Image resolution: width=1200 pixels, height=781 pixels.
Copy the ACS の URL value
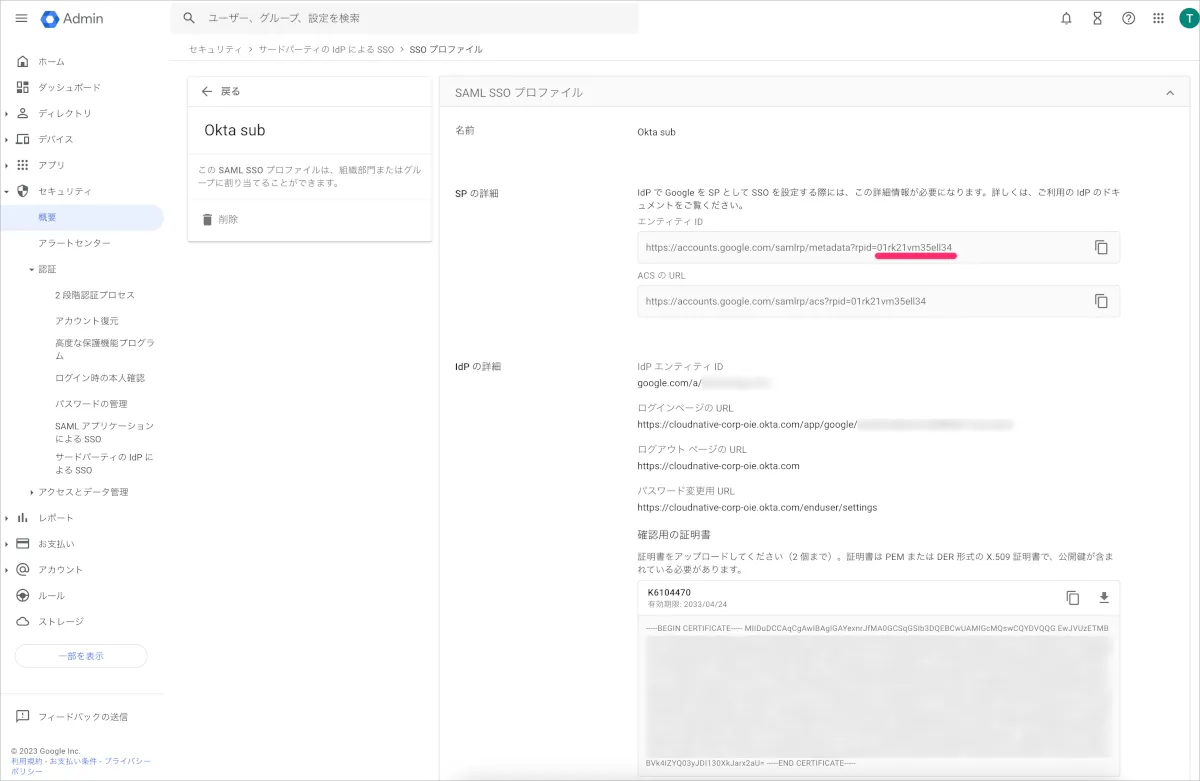pyautogui.click(x=1101, y=301)
